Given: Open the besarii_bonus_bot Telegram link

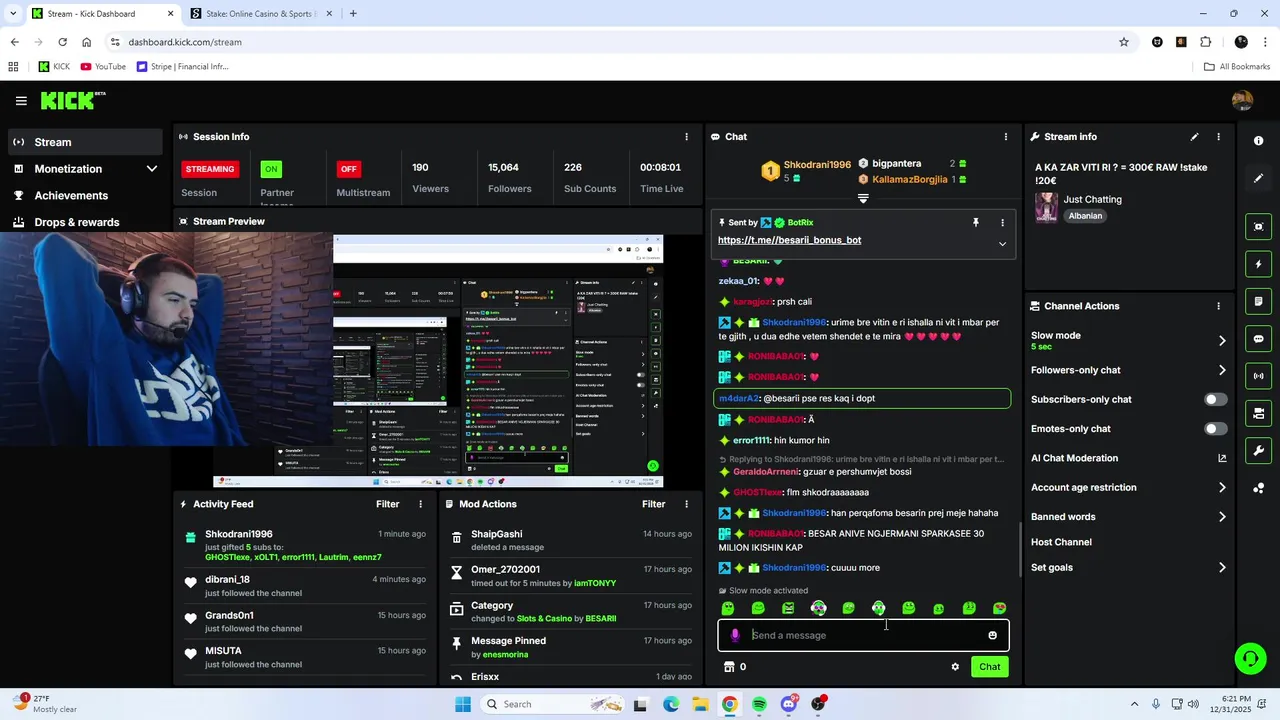Looking at the screenshot, I should [789, 240].
